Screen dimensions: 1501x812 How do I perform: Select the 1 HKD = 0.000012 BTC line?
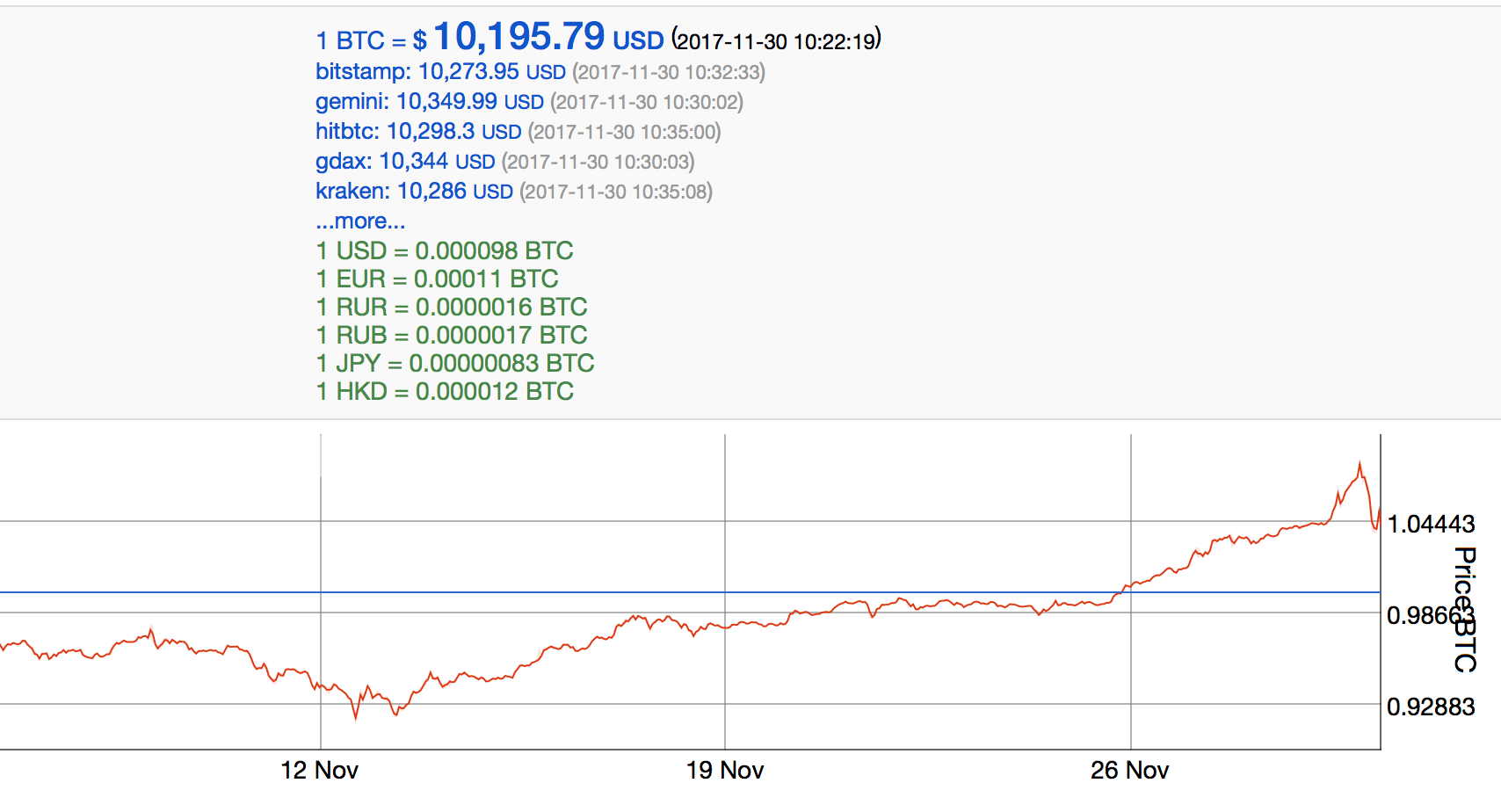coord(445,392)
